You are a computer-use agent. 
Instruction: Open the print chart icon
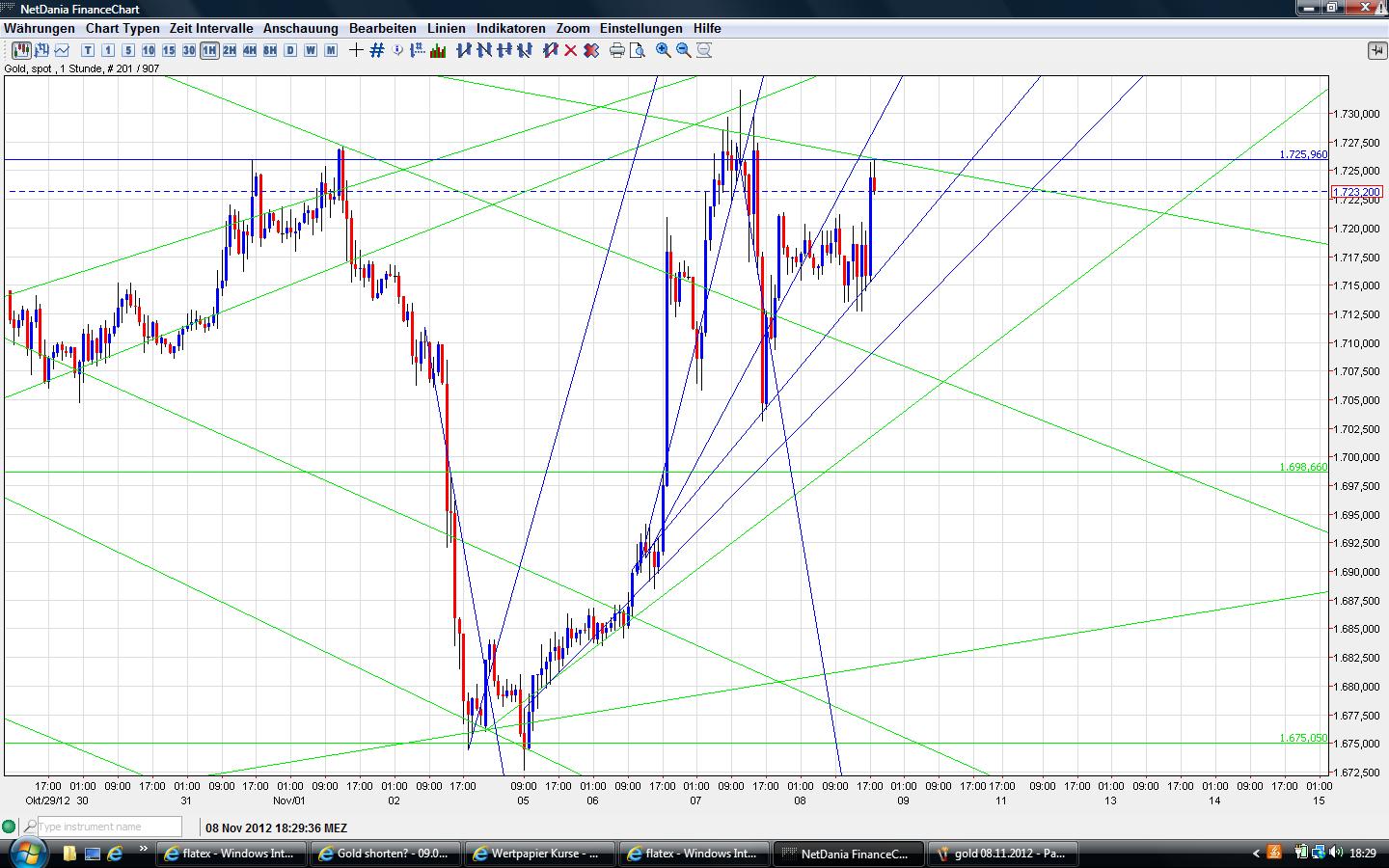(x=616, y=50)
